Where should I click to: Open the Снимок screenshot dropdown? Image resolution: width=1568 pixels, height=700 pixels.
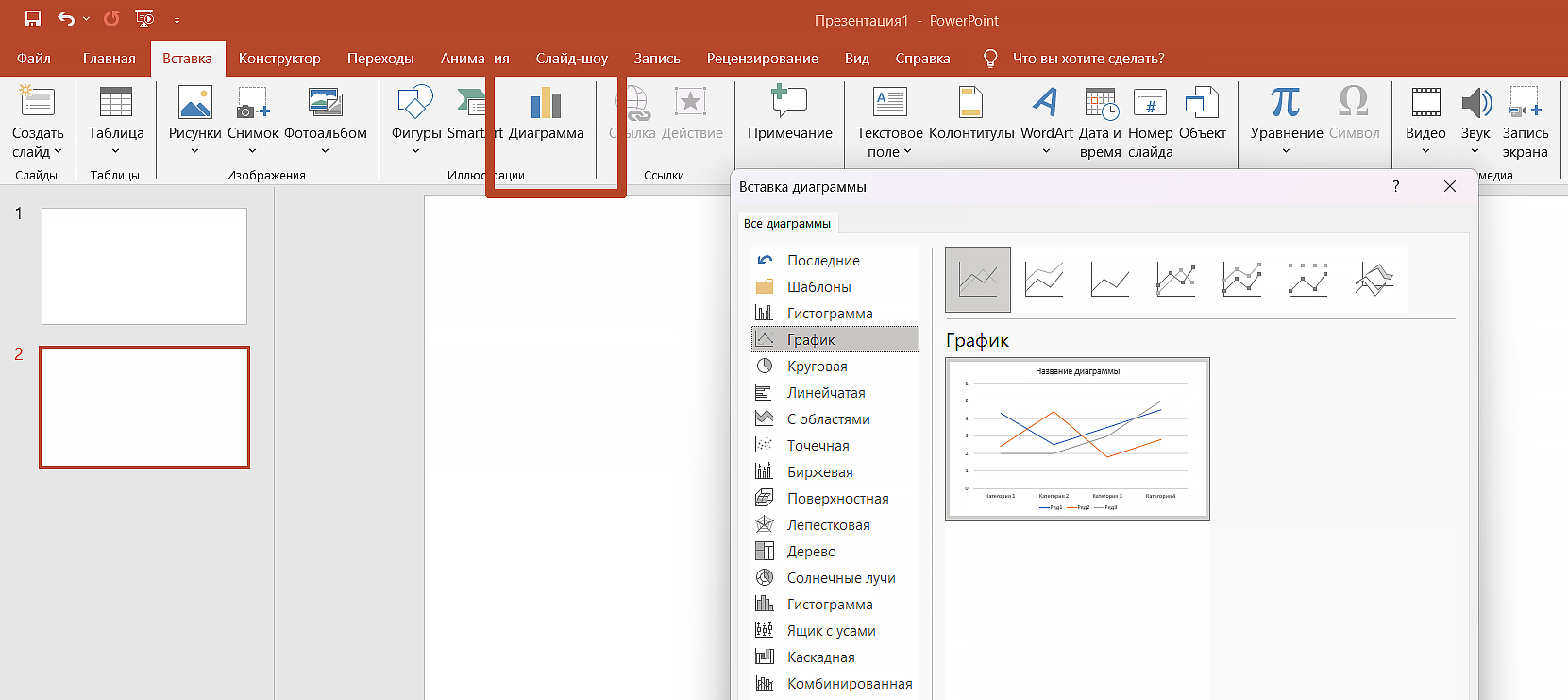coord(253,121)
